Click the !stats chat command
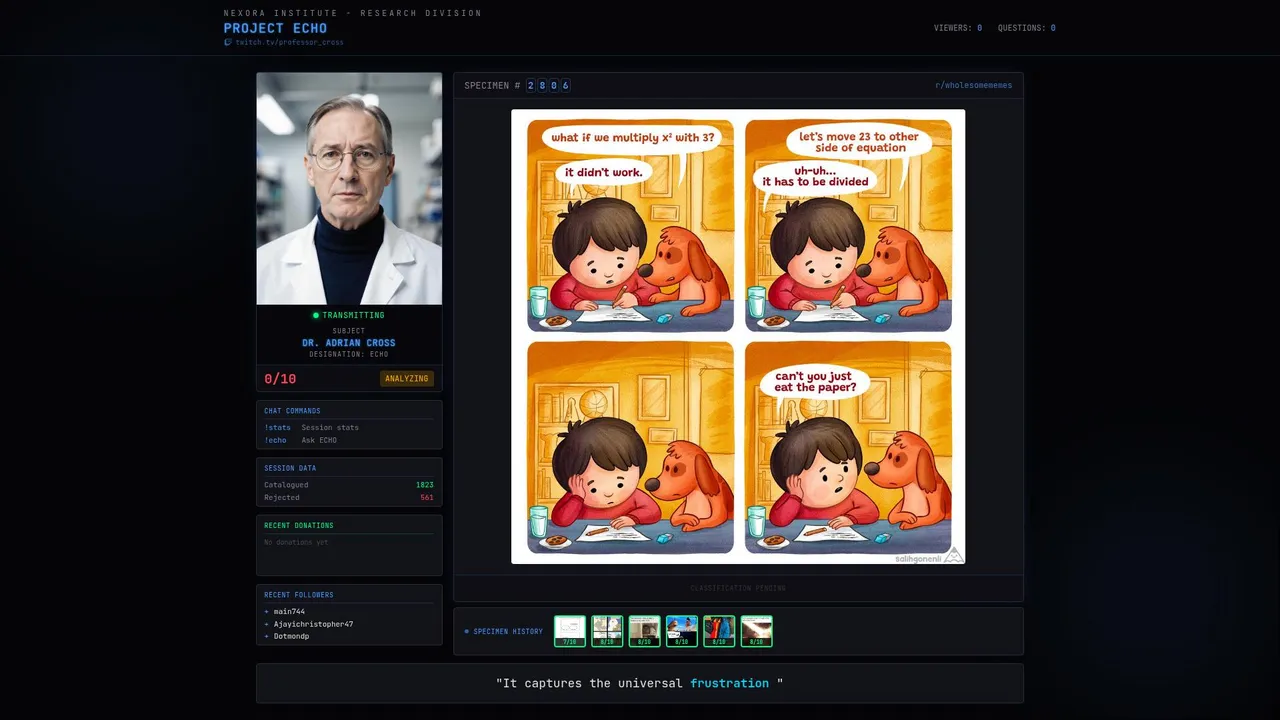 278,427
